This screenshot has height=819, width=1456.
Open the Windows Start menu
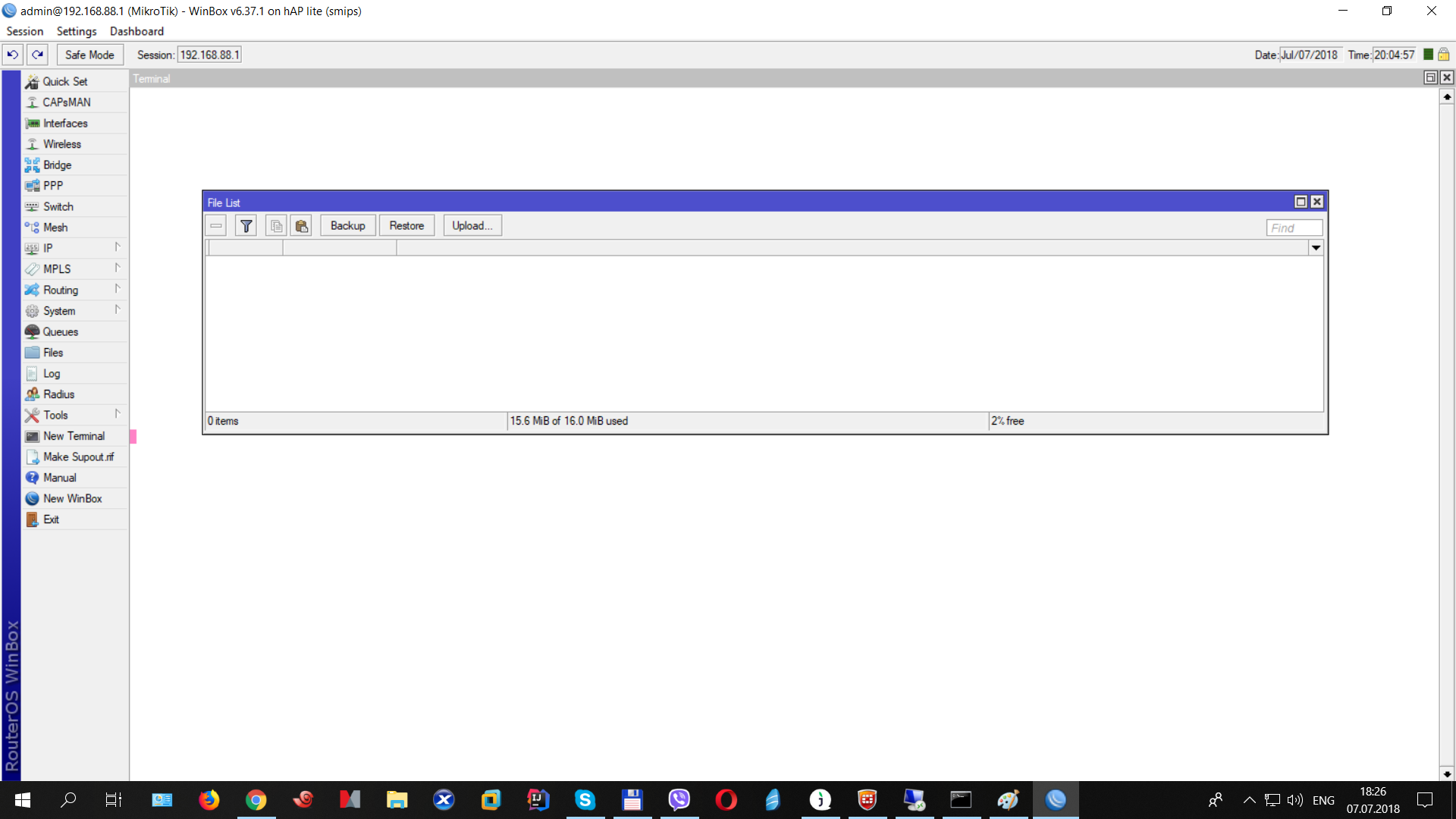pyautogui.click(x=22, y=800)
